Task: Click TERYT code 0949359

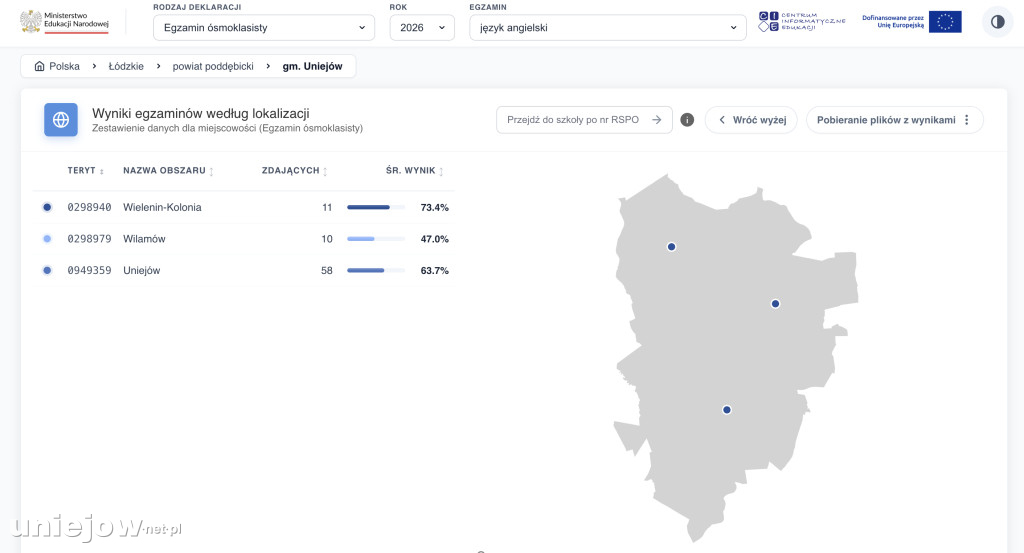Action: (89, 270)
